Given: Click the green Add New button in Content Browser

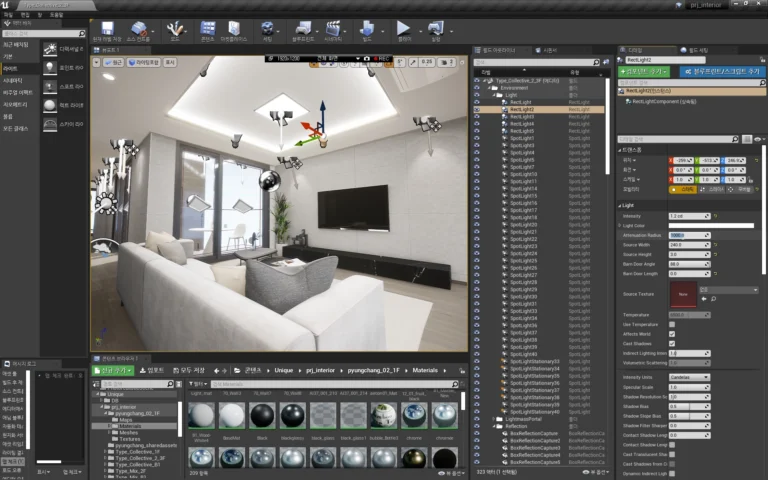Looking at the screenshot, I should [x=113, y=371].
